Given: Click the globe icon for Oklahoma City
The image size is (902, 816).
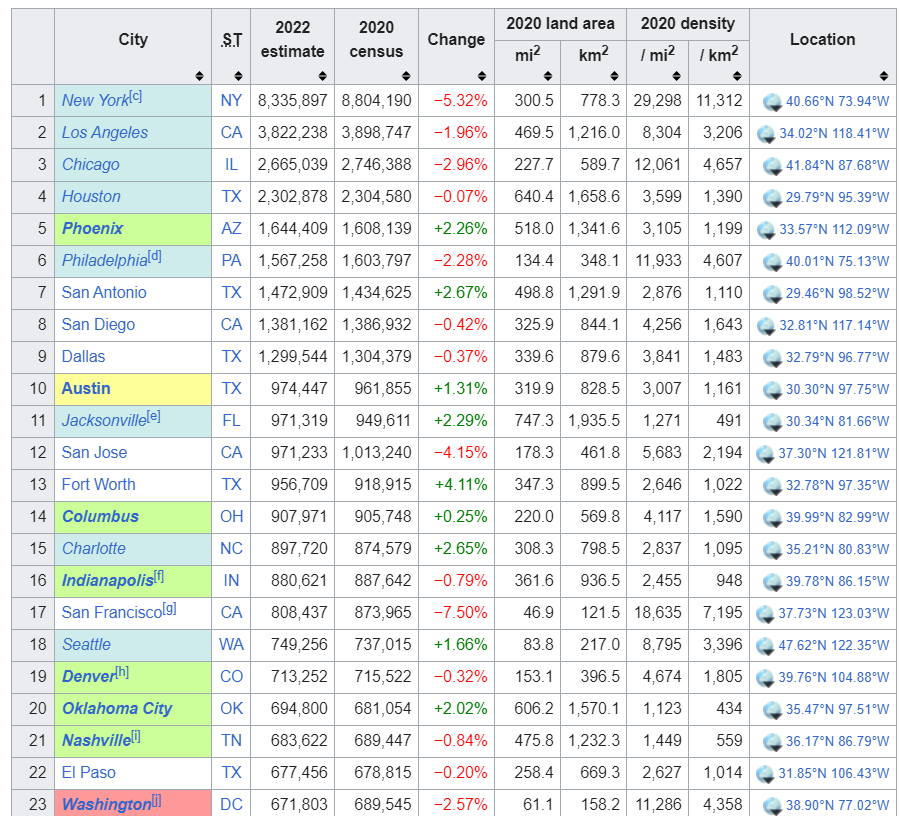Looking at the screenshot, I should [771, 710].
